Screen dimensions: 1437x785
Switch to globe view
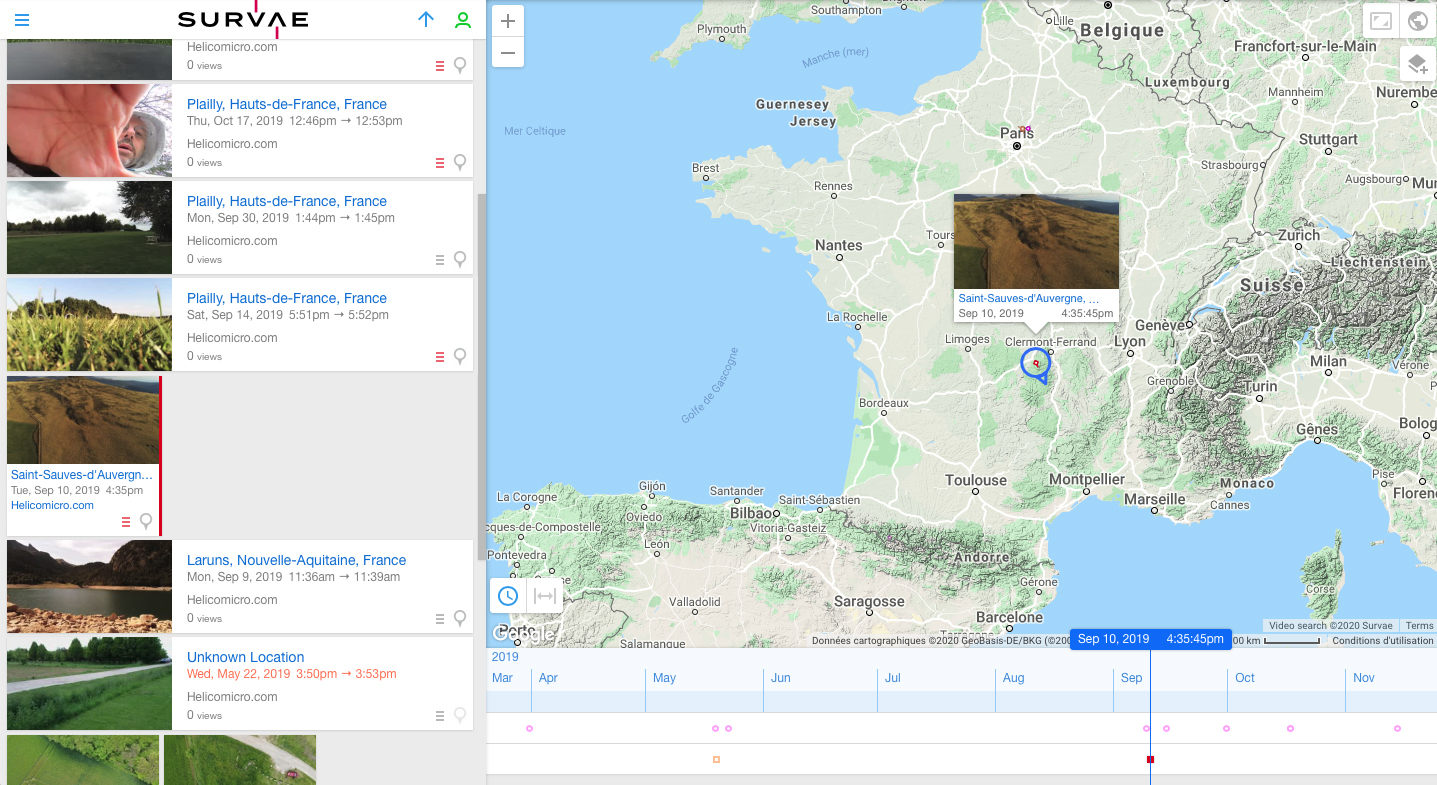[1417, 21]
